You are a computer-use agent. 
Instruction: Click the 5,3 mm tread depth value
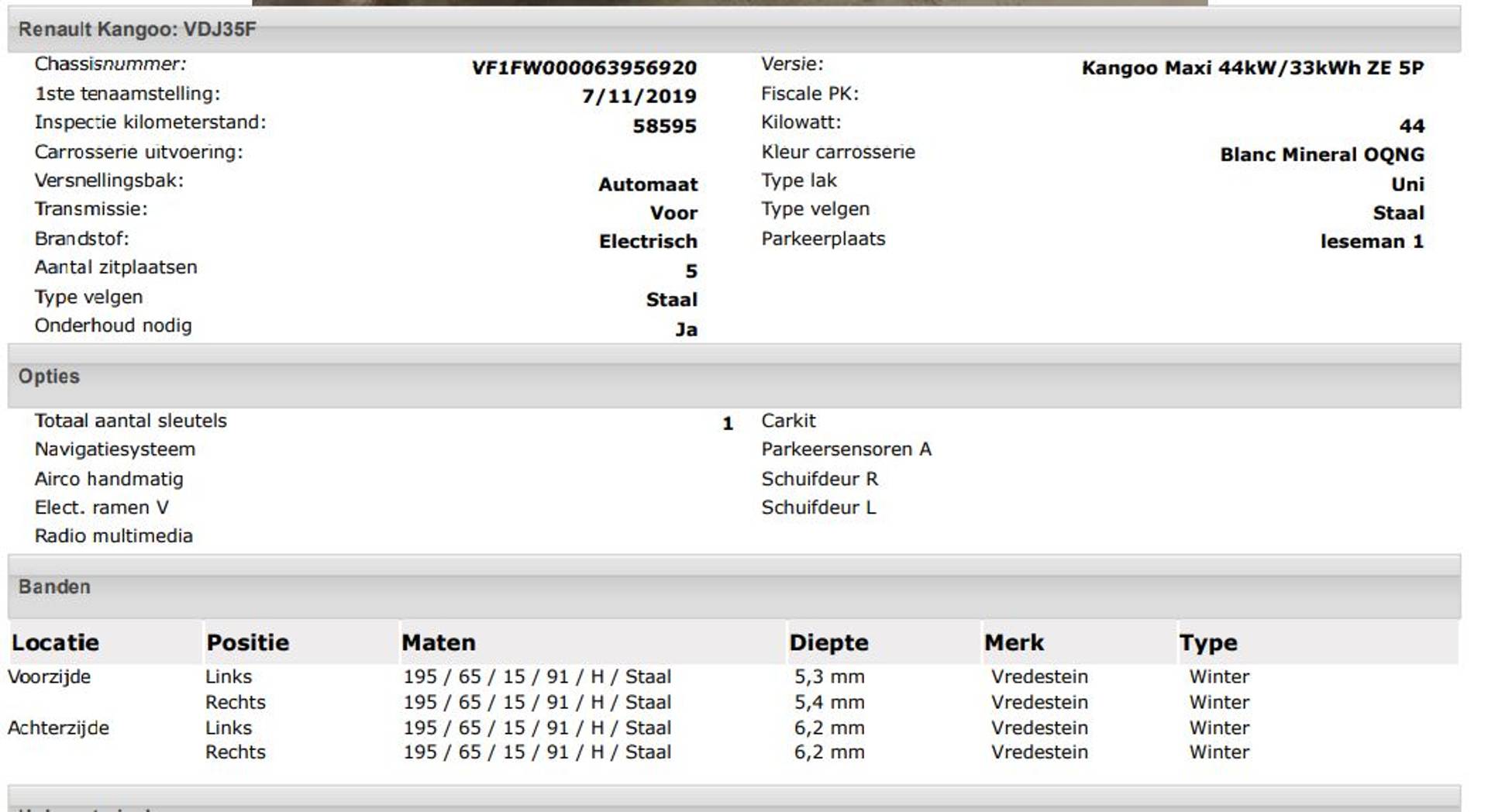[828, 676]
